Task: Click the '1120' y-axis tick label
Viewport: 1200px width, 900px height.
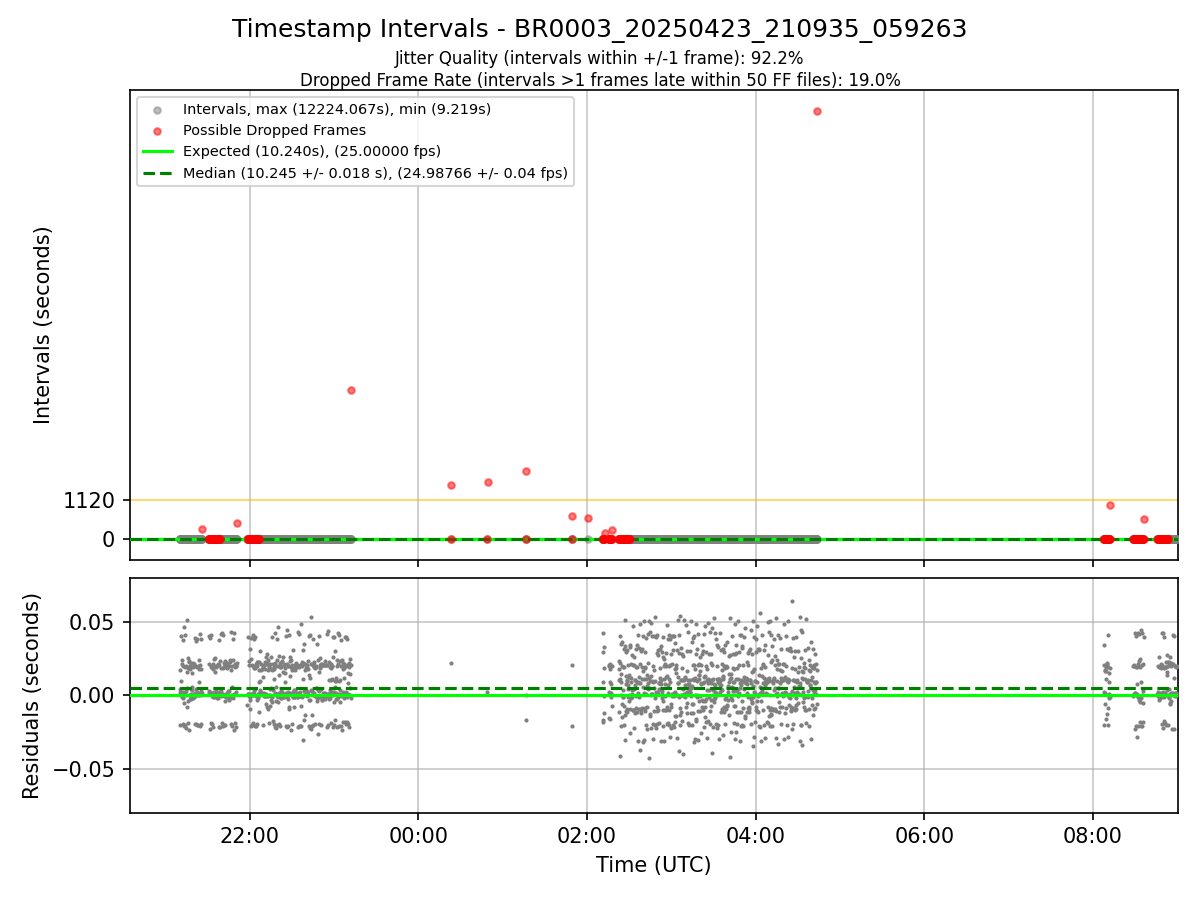Action: 89,500
